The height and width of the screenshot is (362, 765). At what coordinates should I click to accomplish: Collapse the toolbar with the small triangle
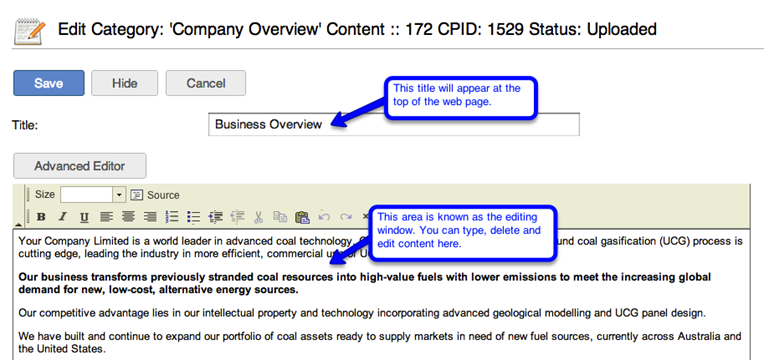(19, 225)
